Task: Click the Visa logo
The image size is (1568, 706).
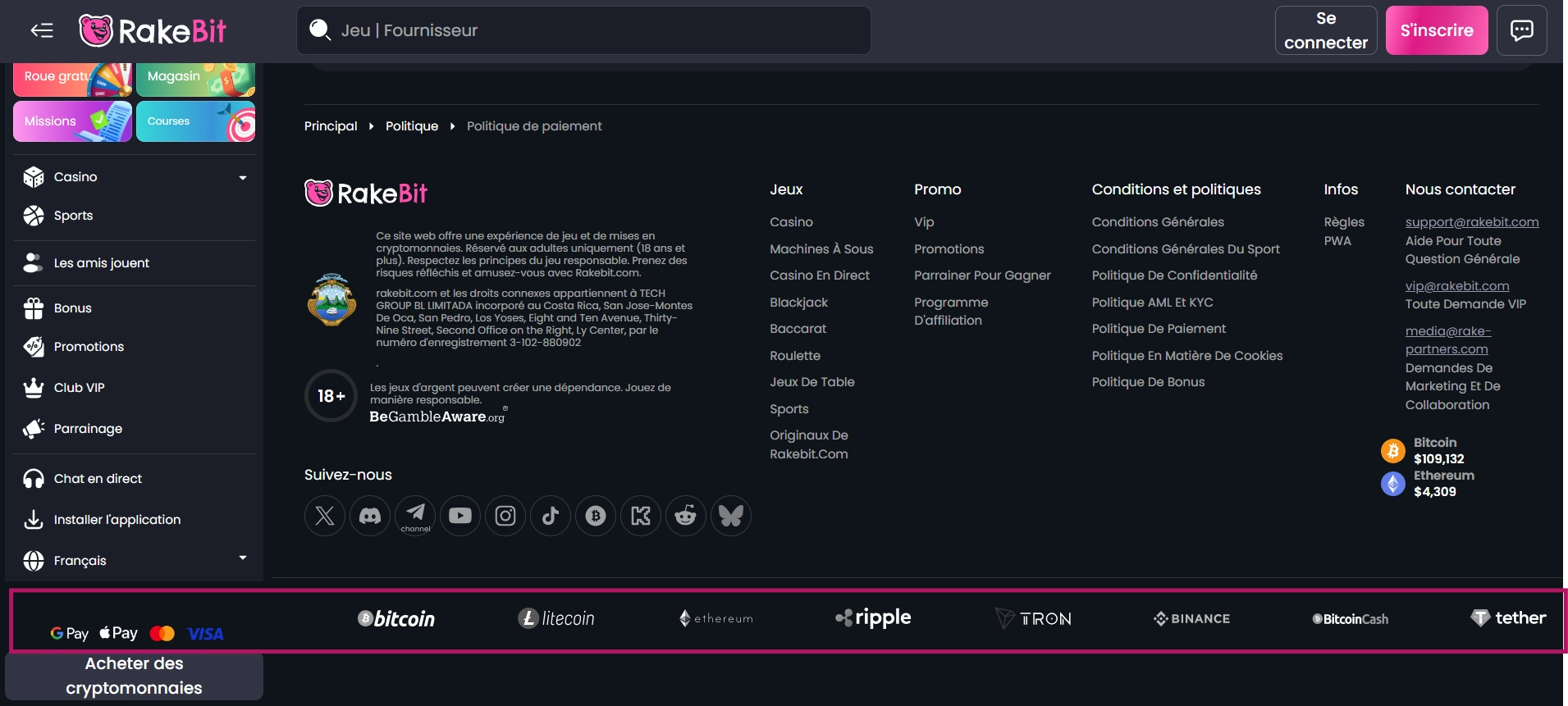Action: coord(205,634)
